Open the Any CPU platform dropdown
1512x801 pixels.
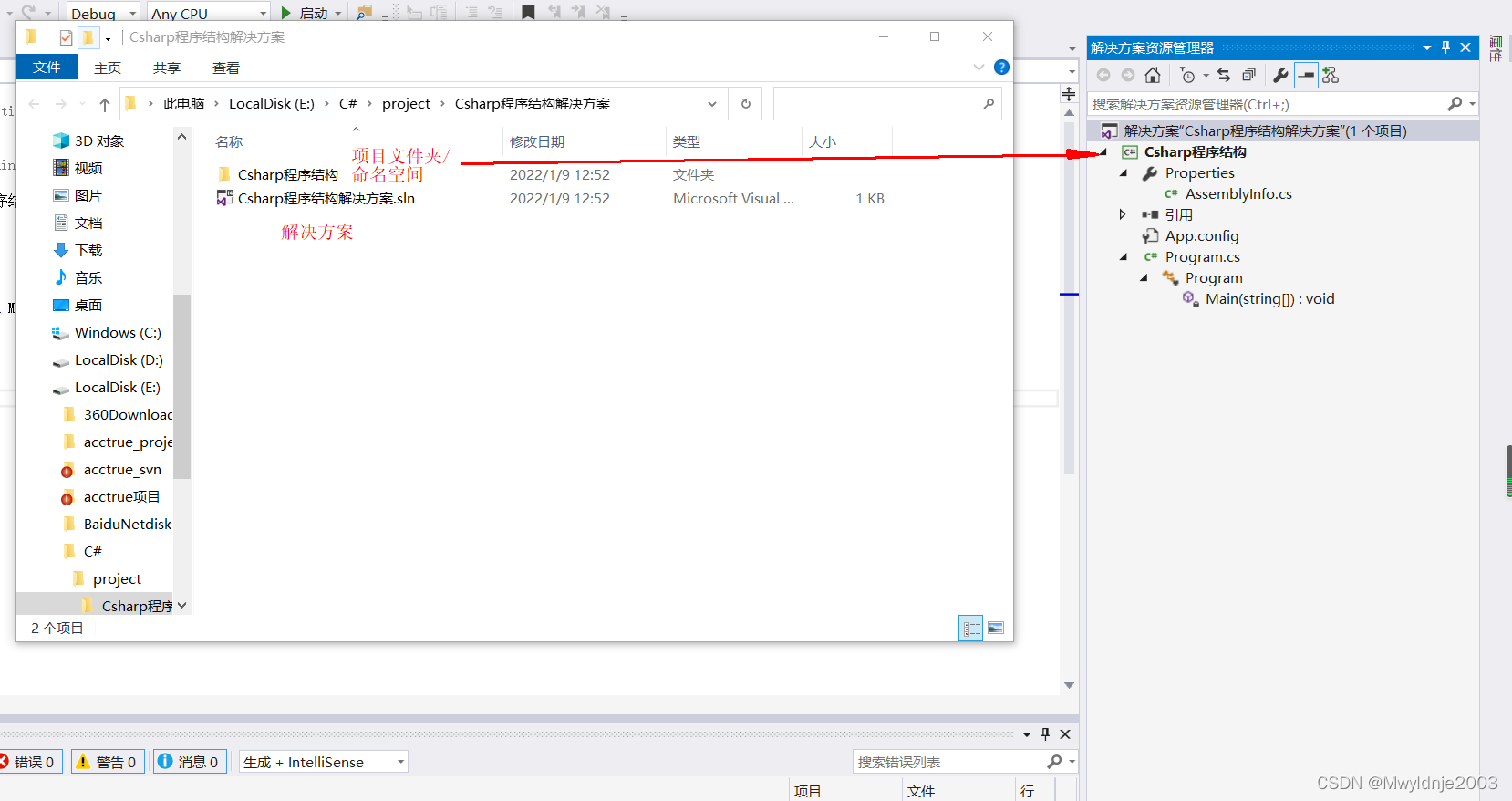pos(264,14)
